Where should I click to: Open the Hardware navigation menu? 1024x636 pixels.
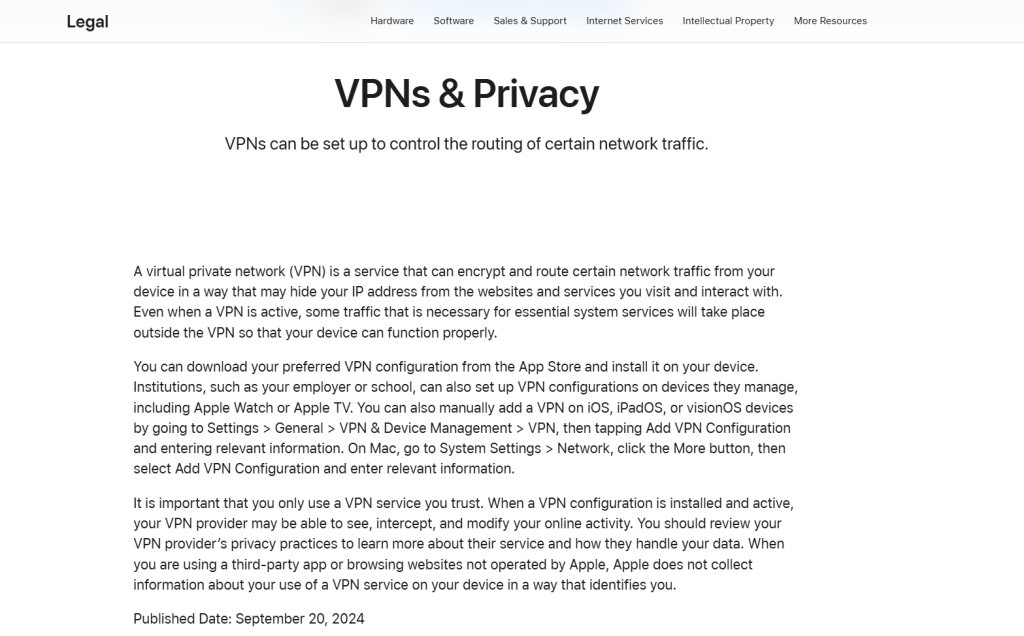(392, 20)
